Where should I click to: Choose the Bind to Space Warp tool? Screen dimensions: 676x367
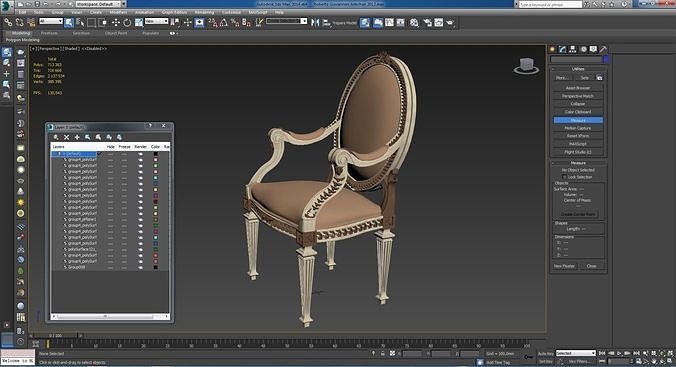(31, 22)
